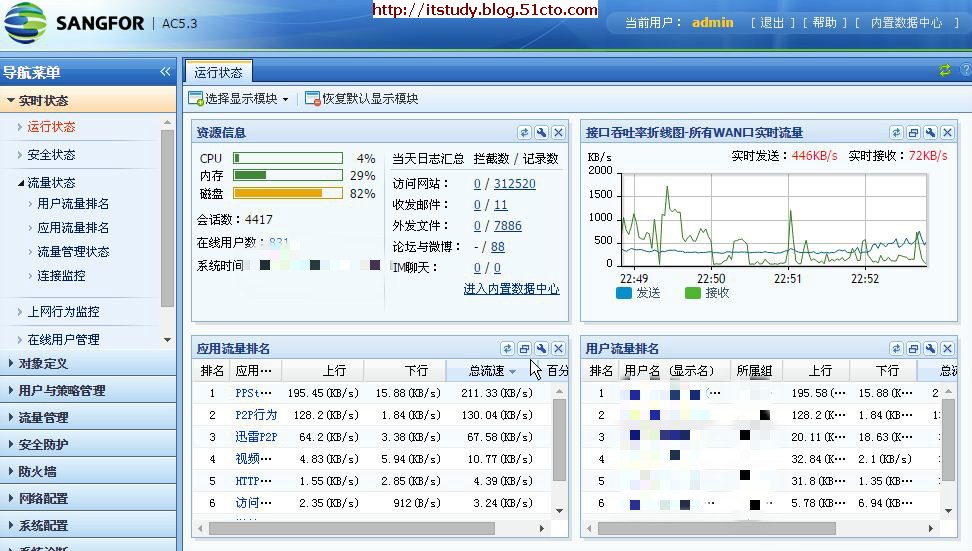Open settings wrench of 接口吞吐率折线图 panel
The height and width of the screenshot is (551, 972).
[x=930, y=133]
